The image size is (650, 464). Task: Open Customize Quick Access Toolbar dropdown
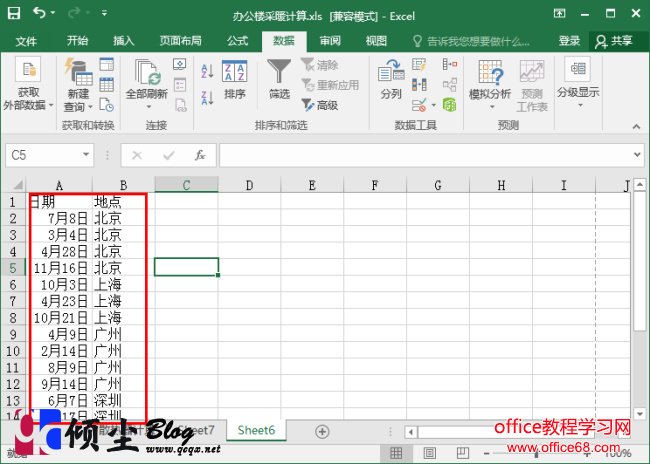tap(104, 13)
